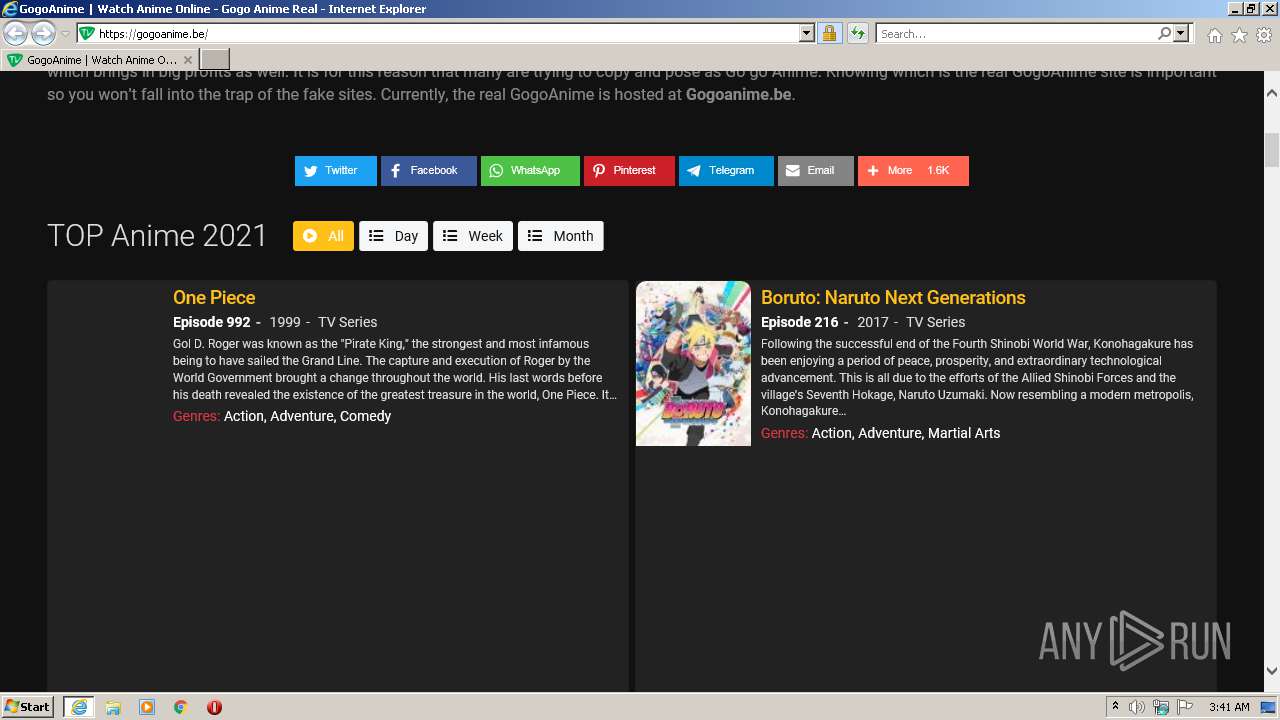Image resolution: width=1280 pixels, height=720 pixels.
Task: Close the GogoAnime tab
Action: click(x=187, y=60)
